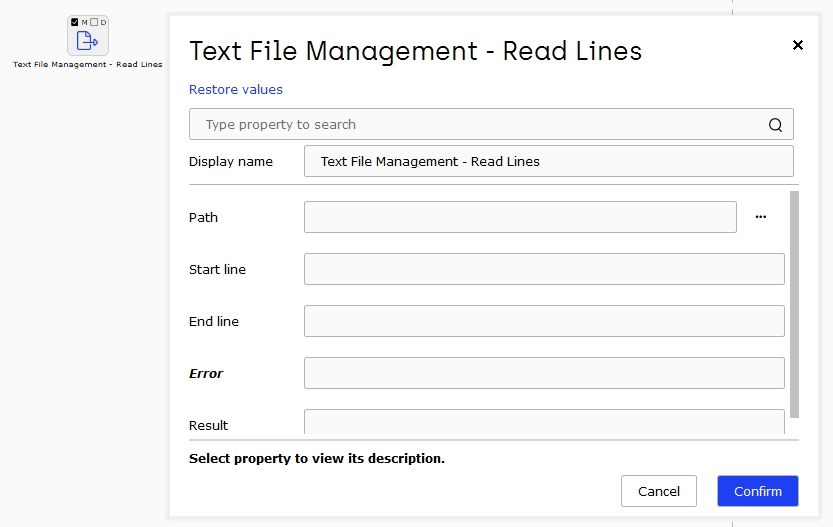Click the node caption under the icon
Viewport: 833px width, 527px height.
[88, 64]
